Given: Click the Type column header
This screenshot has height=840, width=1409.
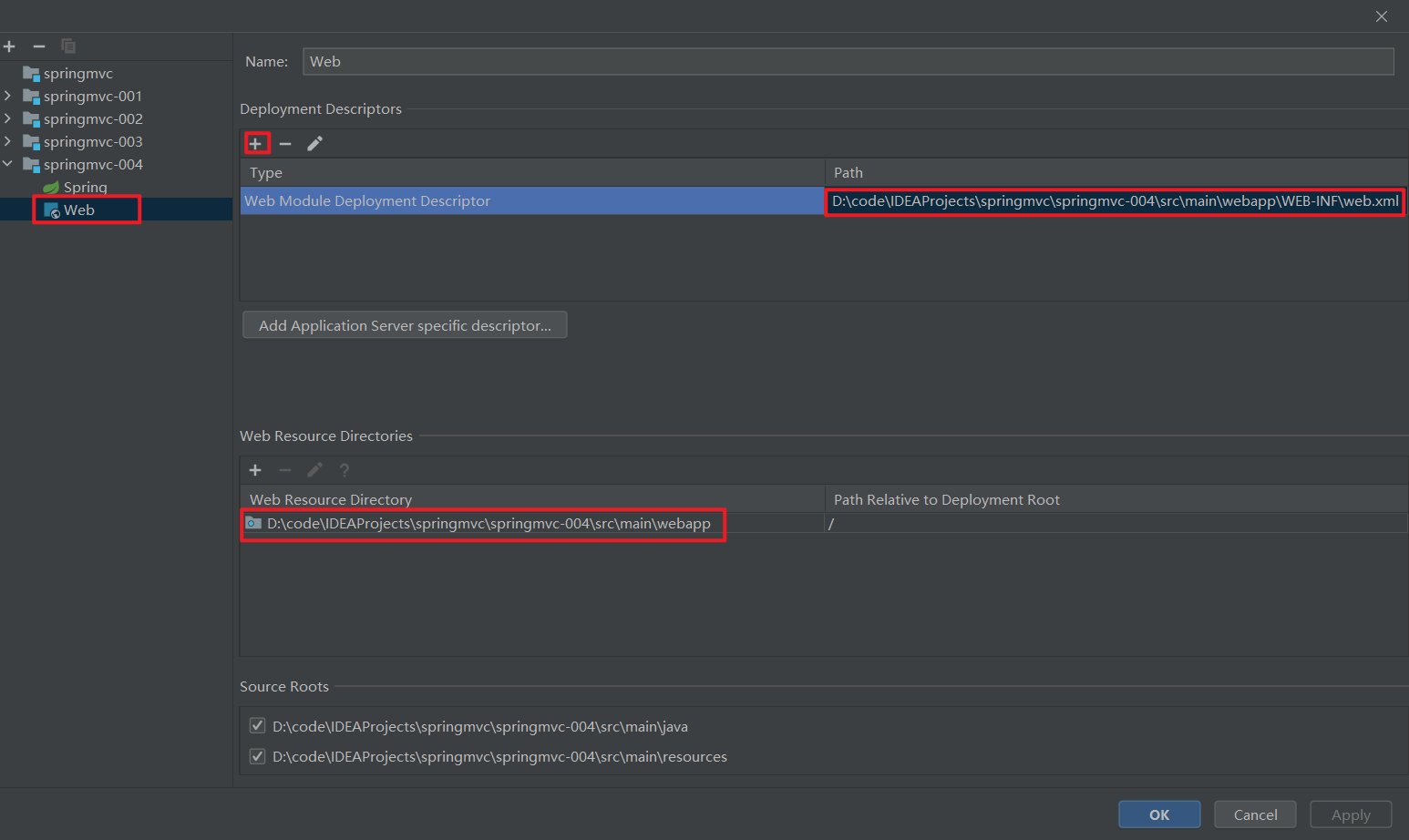Looking at the screenshot, I should point(532,173).
